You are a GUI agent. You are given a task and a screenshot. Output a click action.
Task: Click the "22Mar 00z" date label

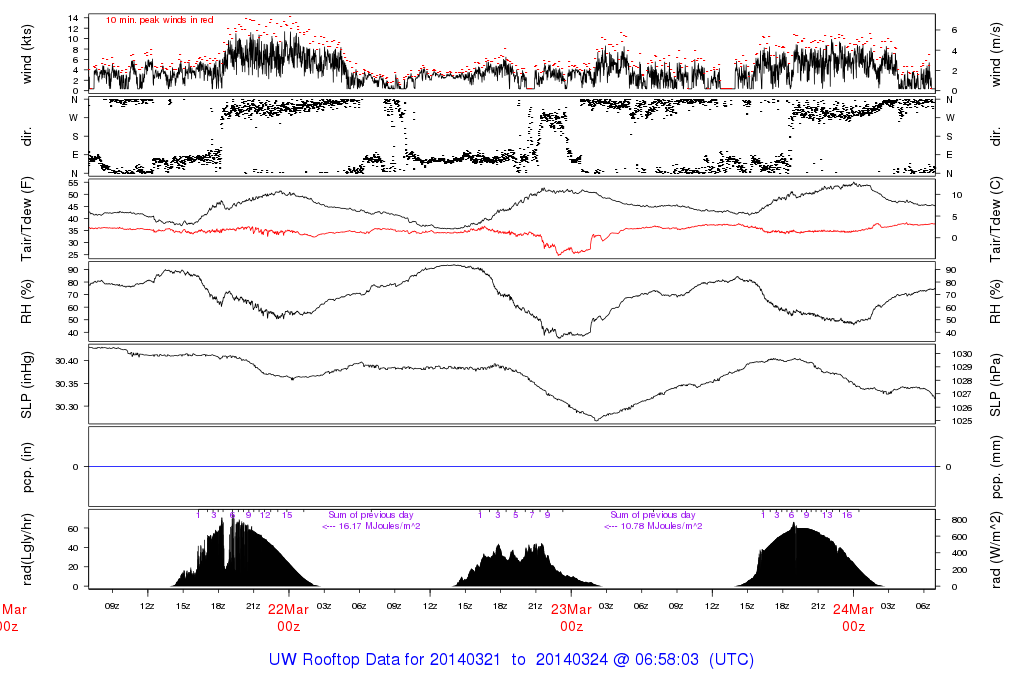(288, 618)
